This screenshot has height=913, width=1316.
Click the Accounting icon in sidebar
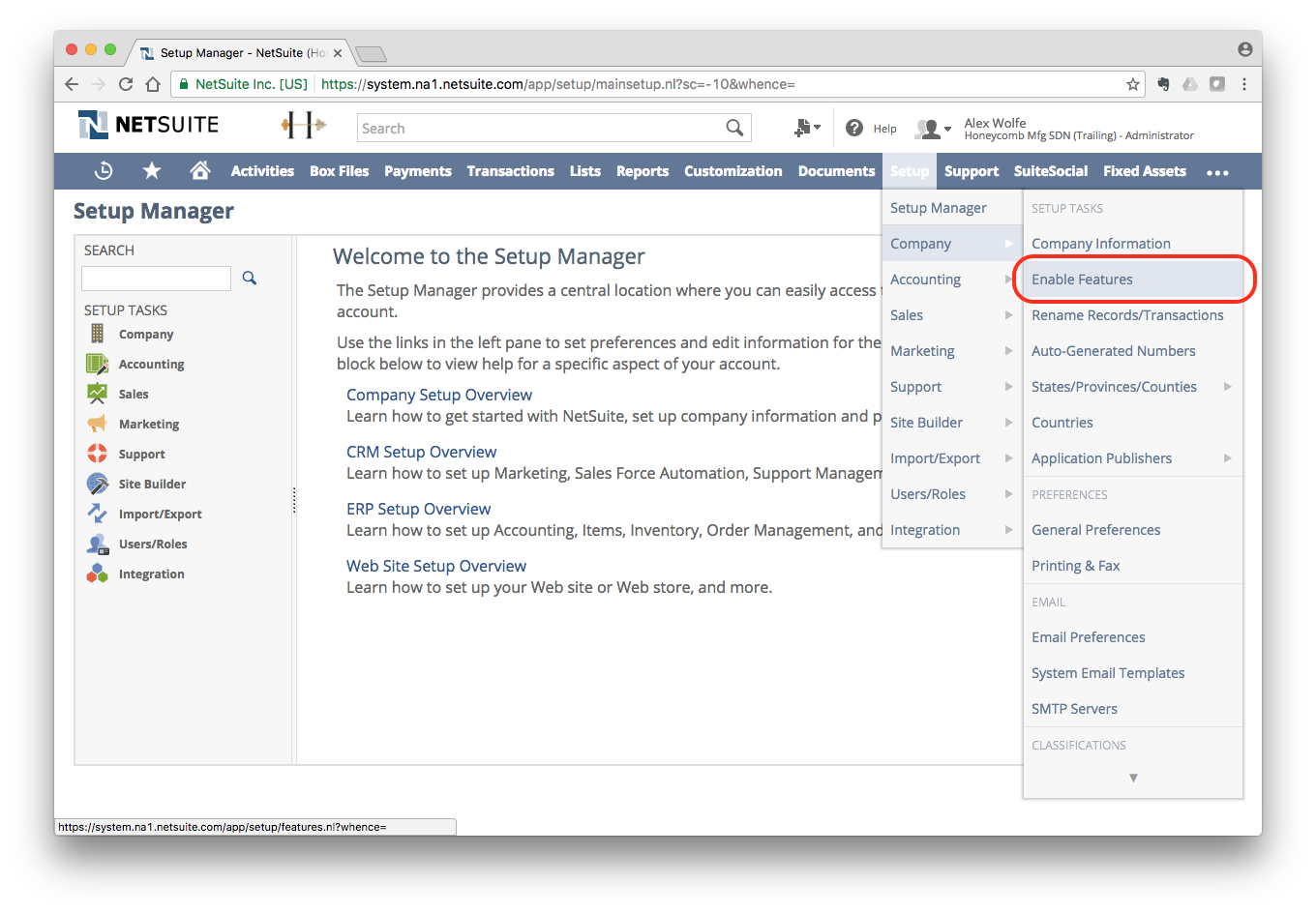97,364
